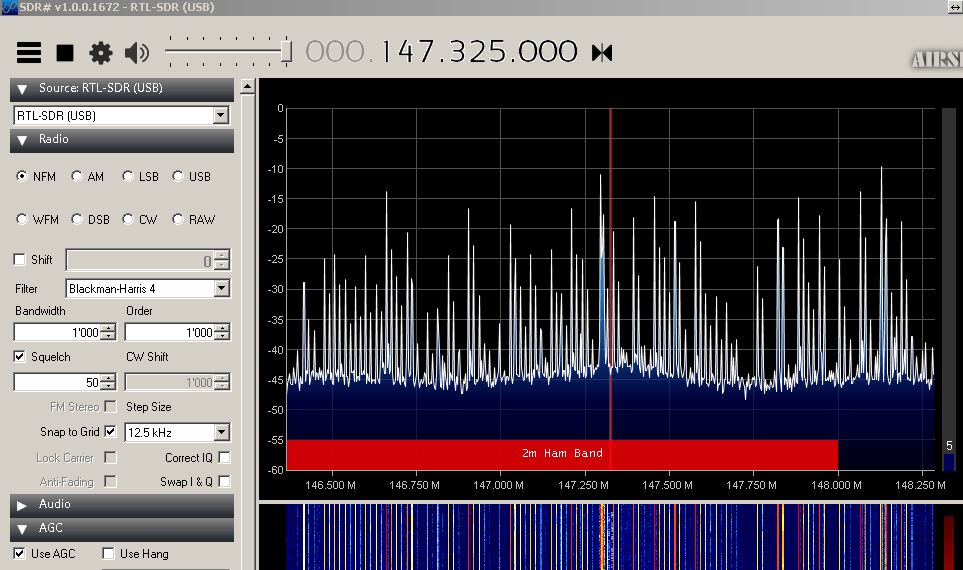Screen dimensions: 963x570
Task: Click the sidebar scroll up arrow
Action: [248, 86]
